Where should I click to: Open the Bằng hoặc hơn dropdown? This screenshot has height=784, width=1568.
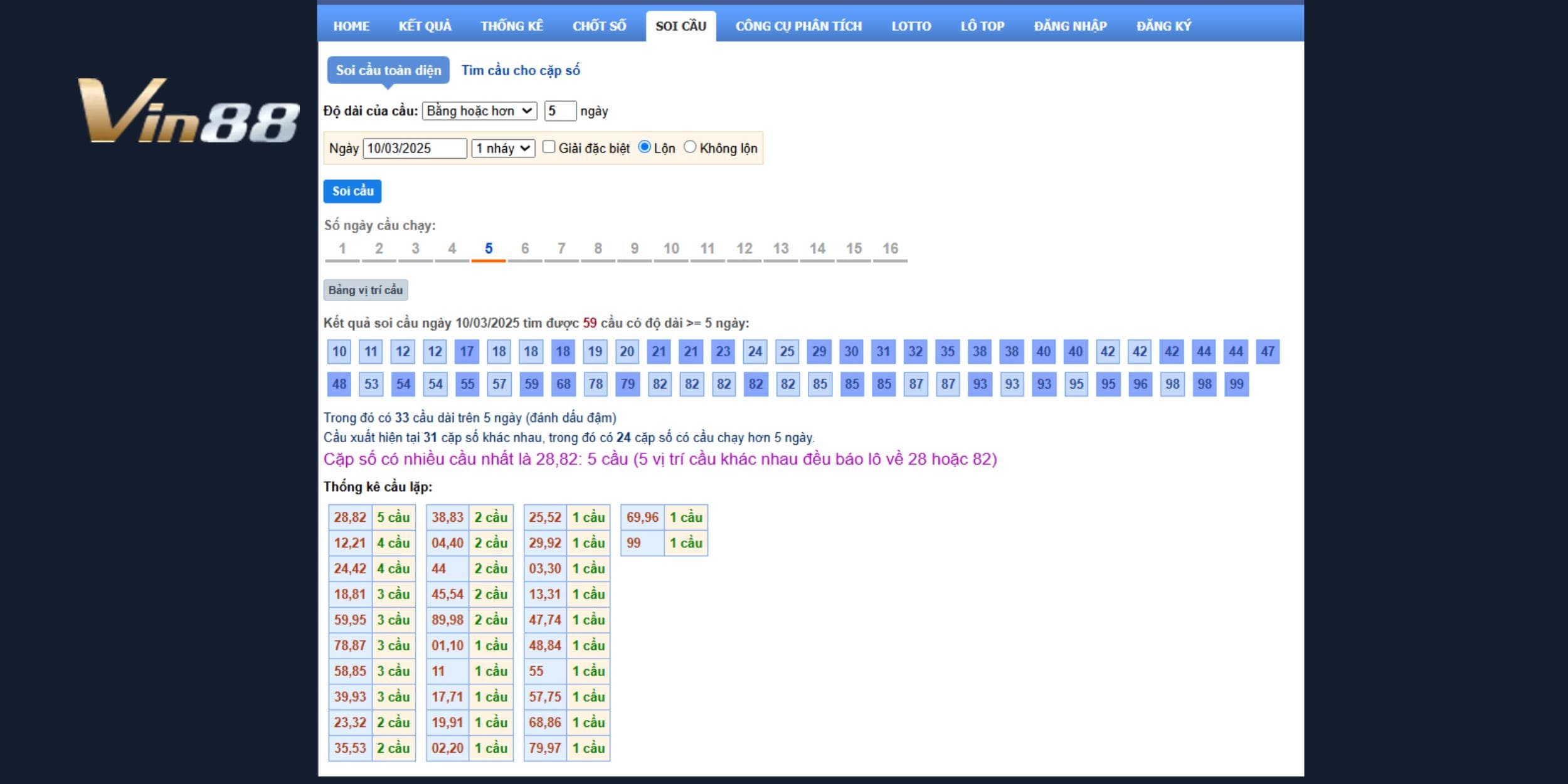pos(480,111)
